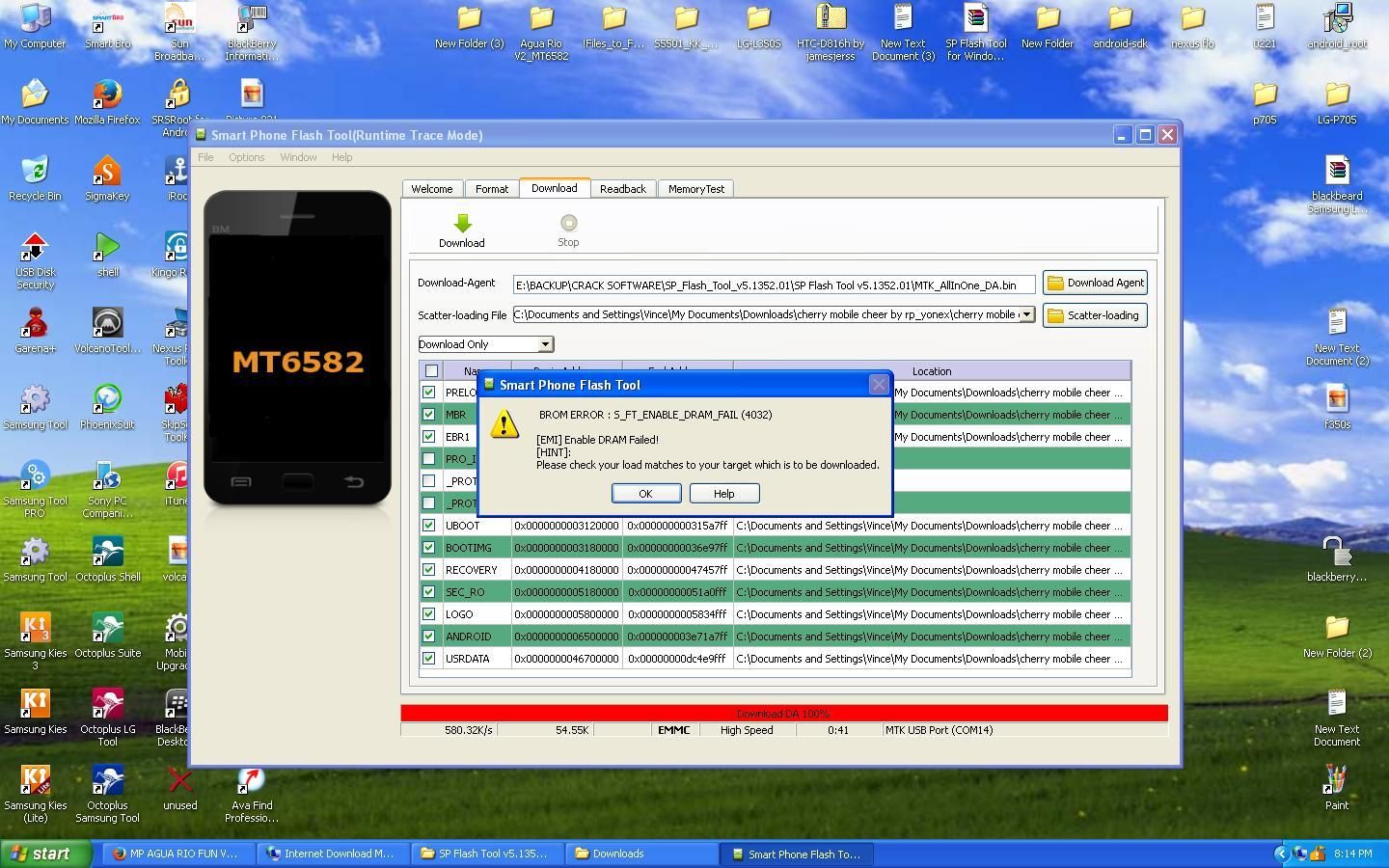Click the Download-Agent path field
The width and height of the screenshot is (1389, 868).
[774, 285]
